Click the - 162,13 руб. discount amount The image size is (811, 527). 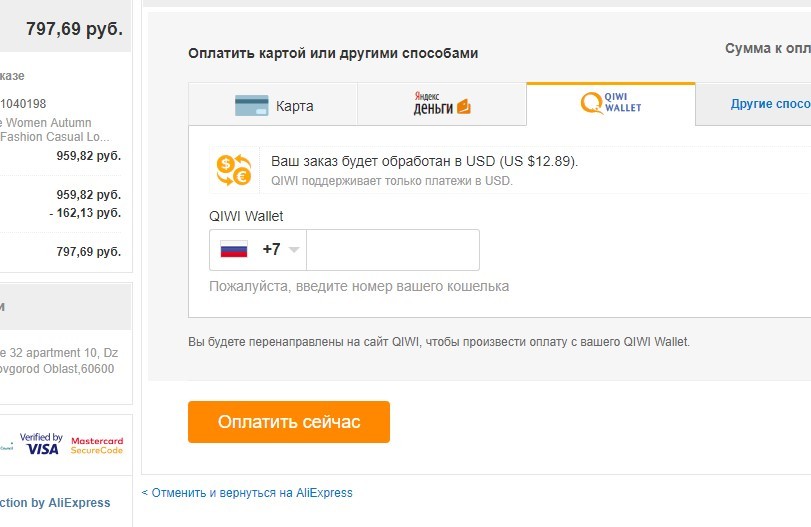coord(85,213)
